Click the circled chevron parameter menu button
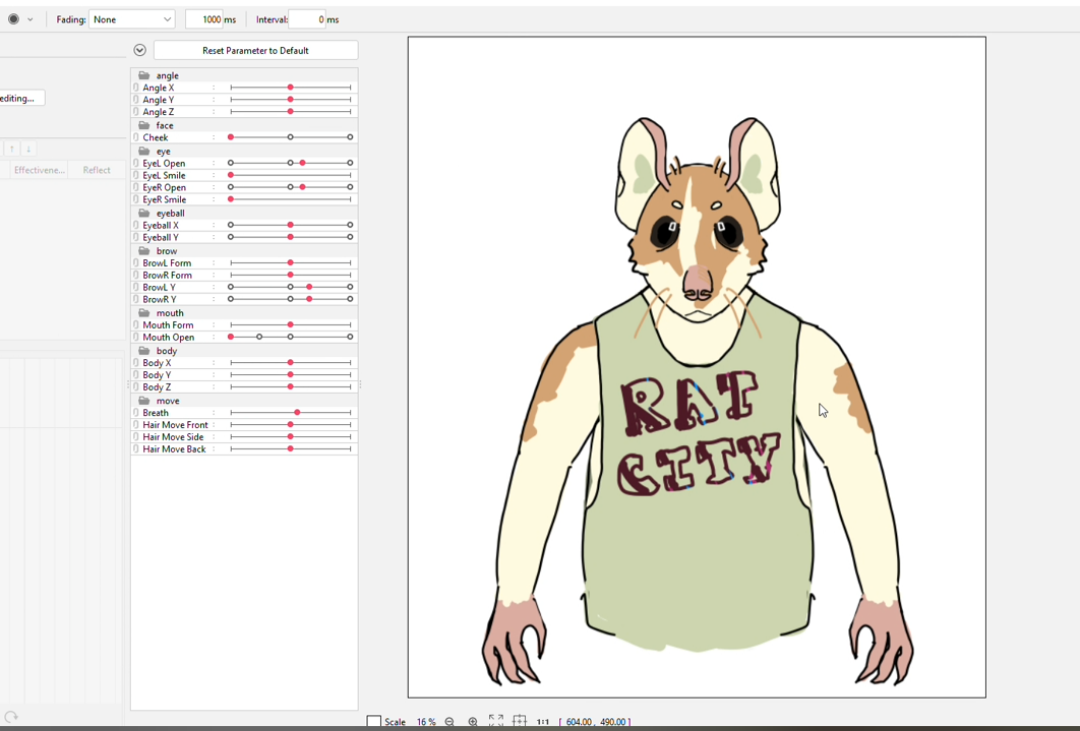 click(x=140, y=50)
